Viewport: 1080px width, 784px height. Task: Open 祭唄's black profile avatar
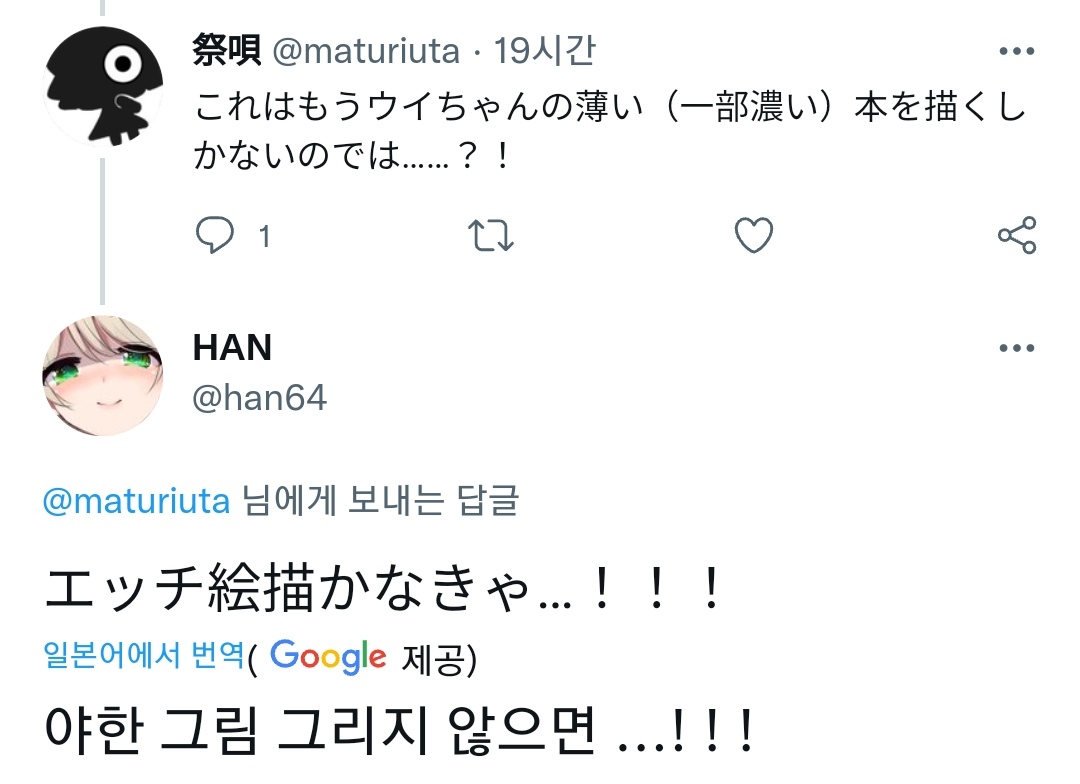click(103, 85)
